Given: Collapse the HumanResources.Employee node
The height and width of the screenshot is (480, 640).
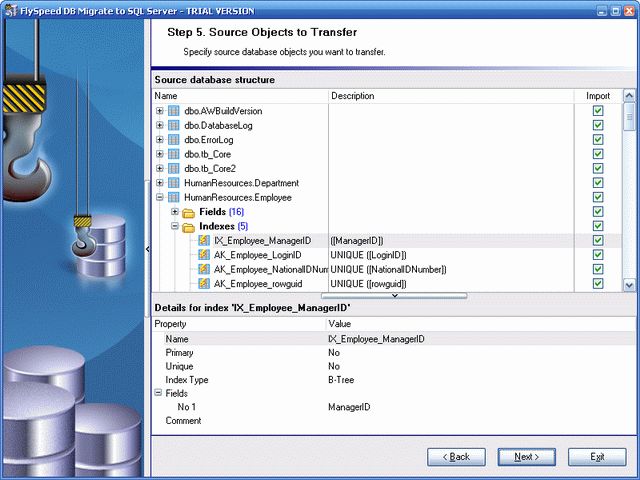Looking at the screenshot, I should point(160,197).
